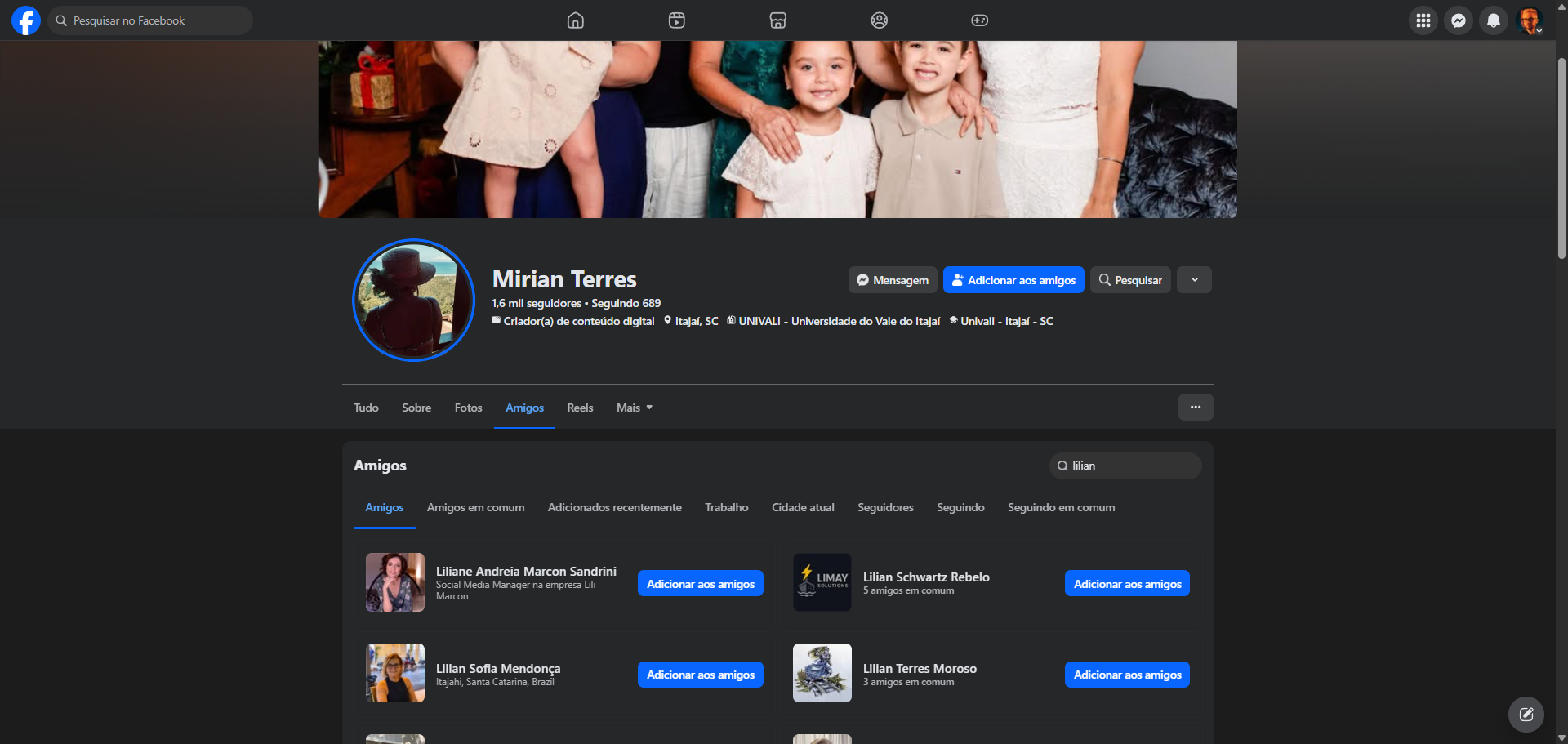This screenshot has width=1568, height=744.
Task: Open the Reels profile tab
Action: 581,408
